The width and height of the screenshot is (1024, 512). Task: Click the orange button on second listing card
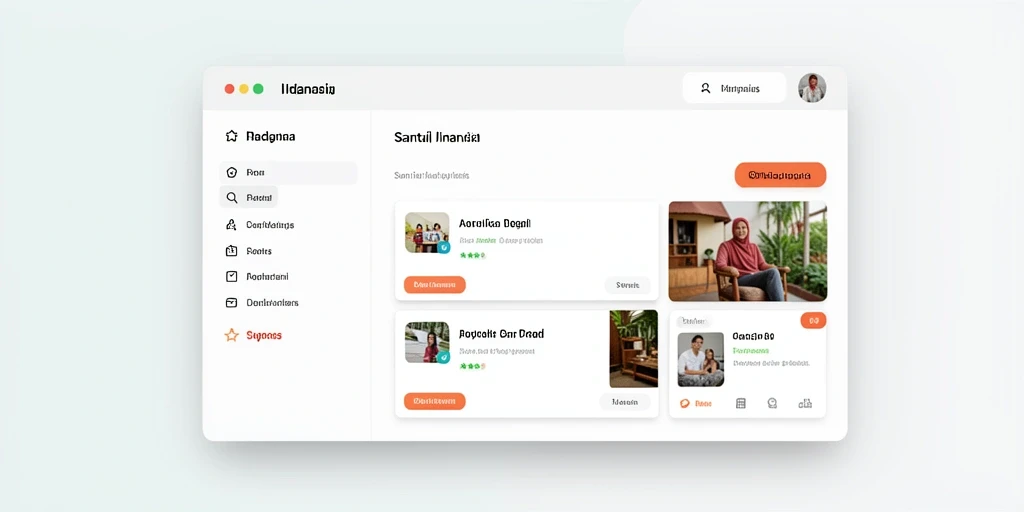click(434, 401)
